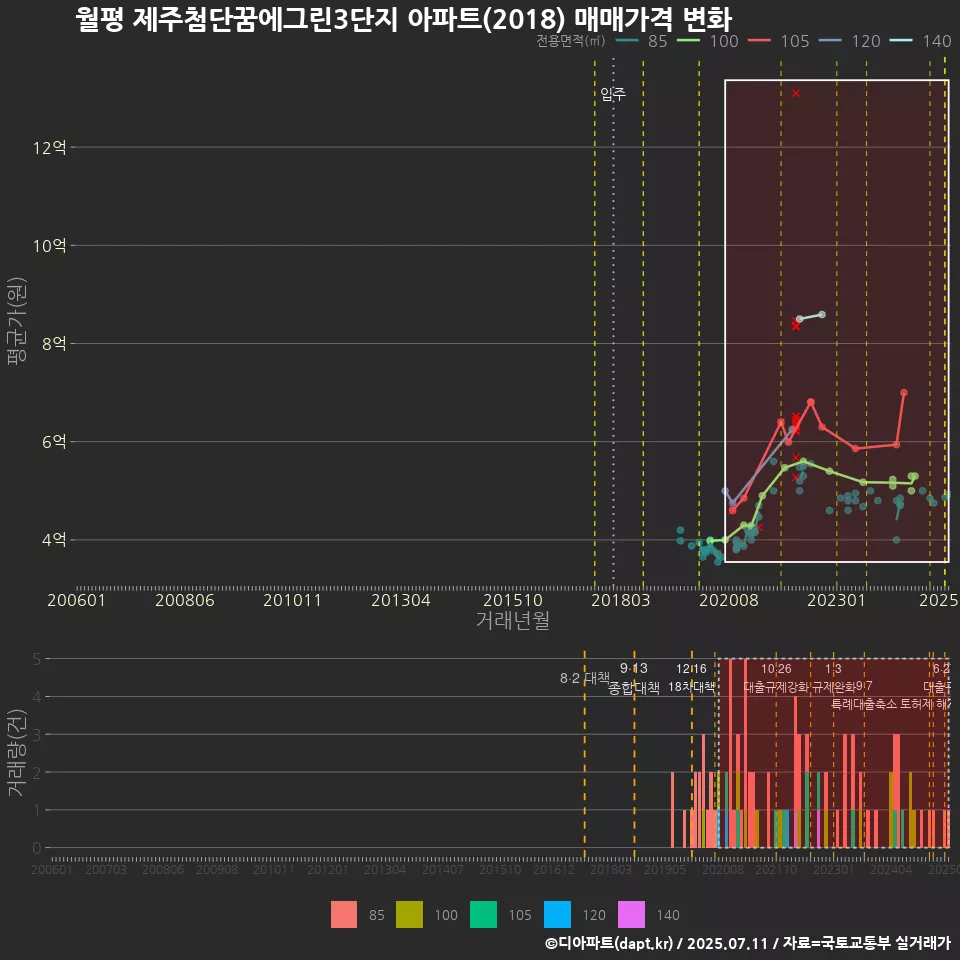Click the 거래량(건) axis title

(17, 753)
